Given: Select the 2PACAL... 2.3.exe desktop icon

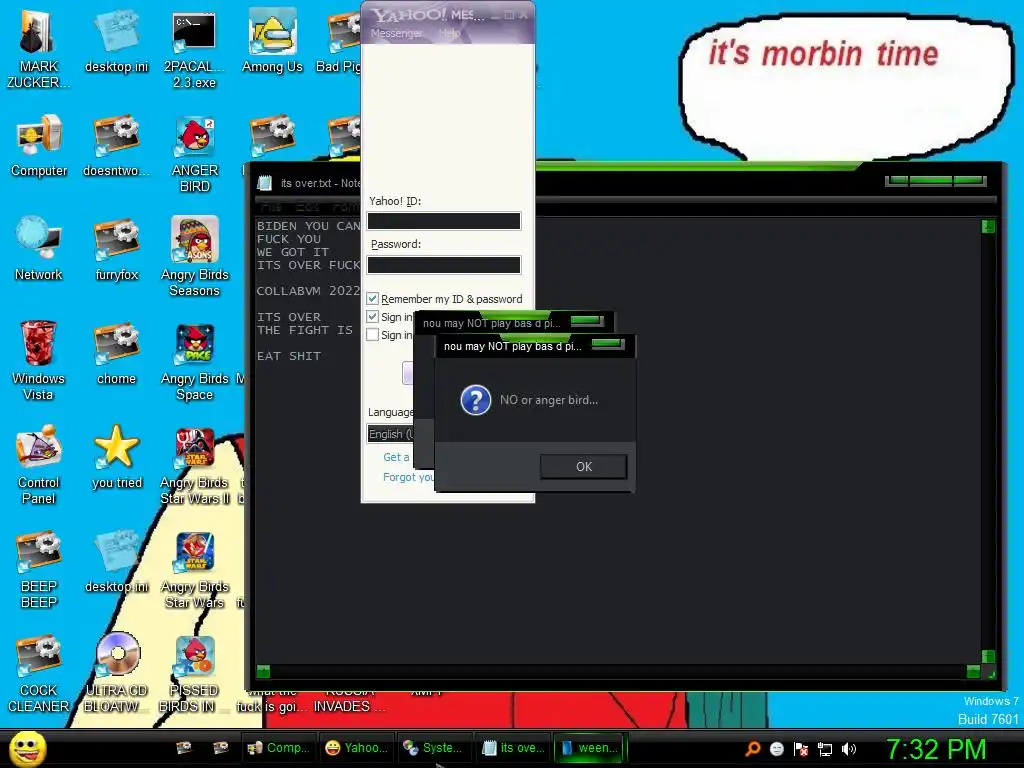Looking at the screenshot, I should [194, 50].
